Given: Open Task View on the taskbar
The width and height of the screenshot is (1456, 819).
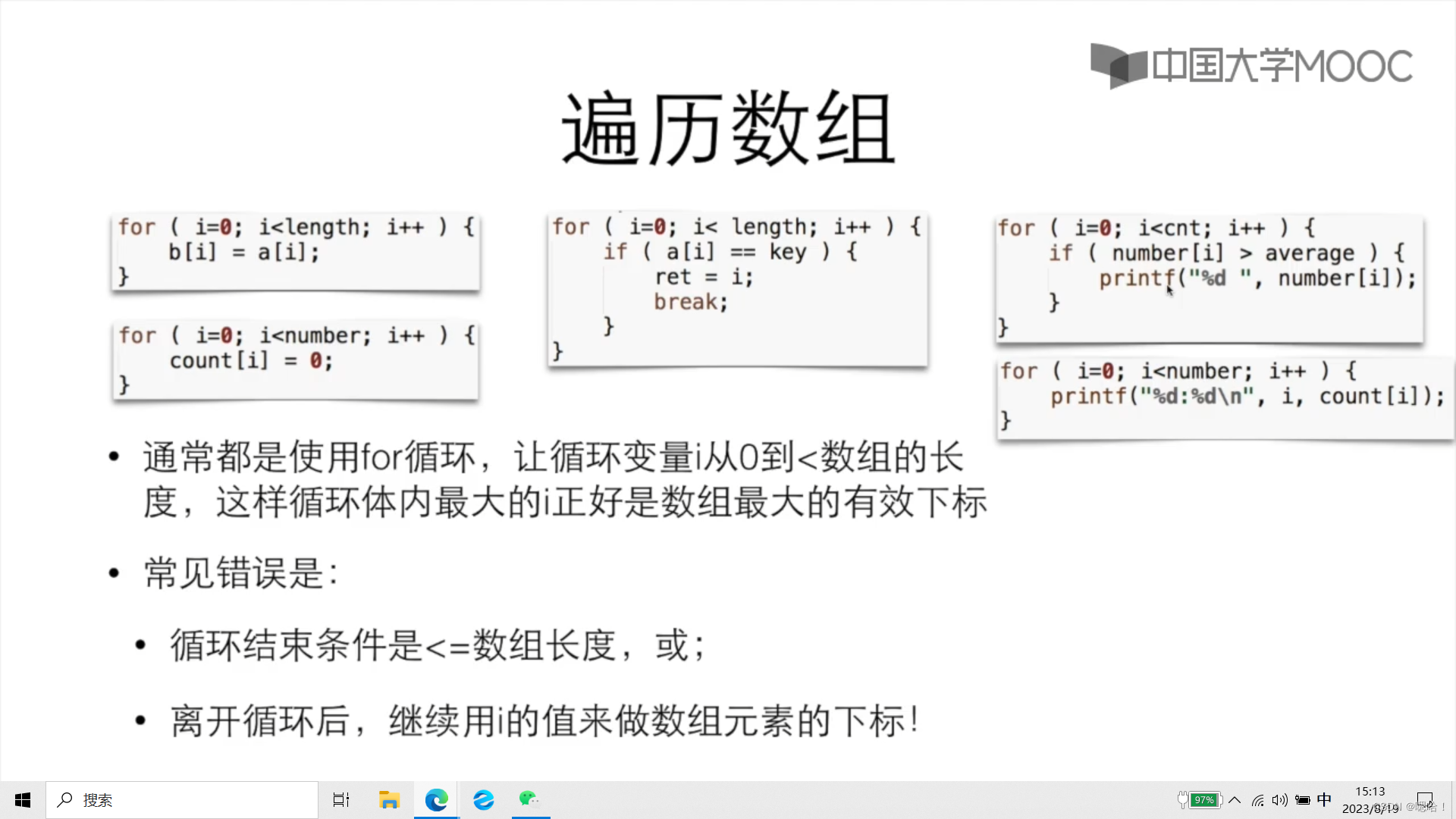Looking at the screenshot, I should (x=341, y=800).
